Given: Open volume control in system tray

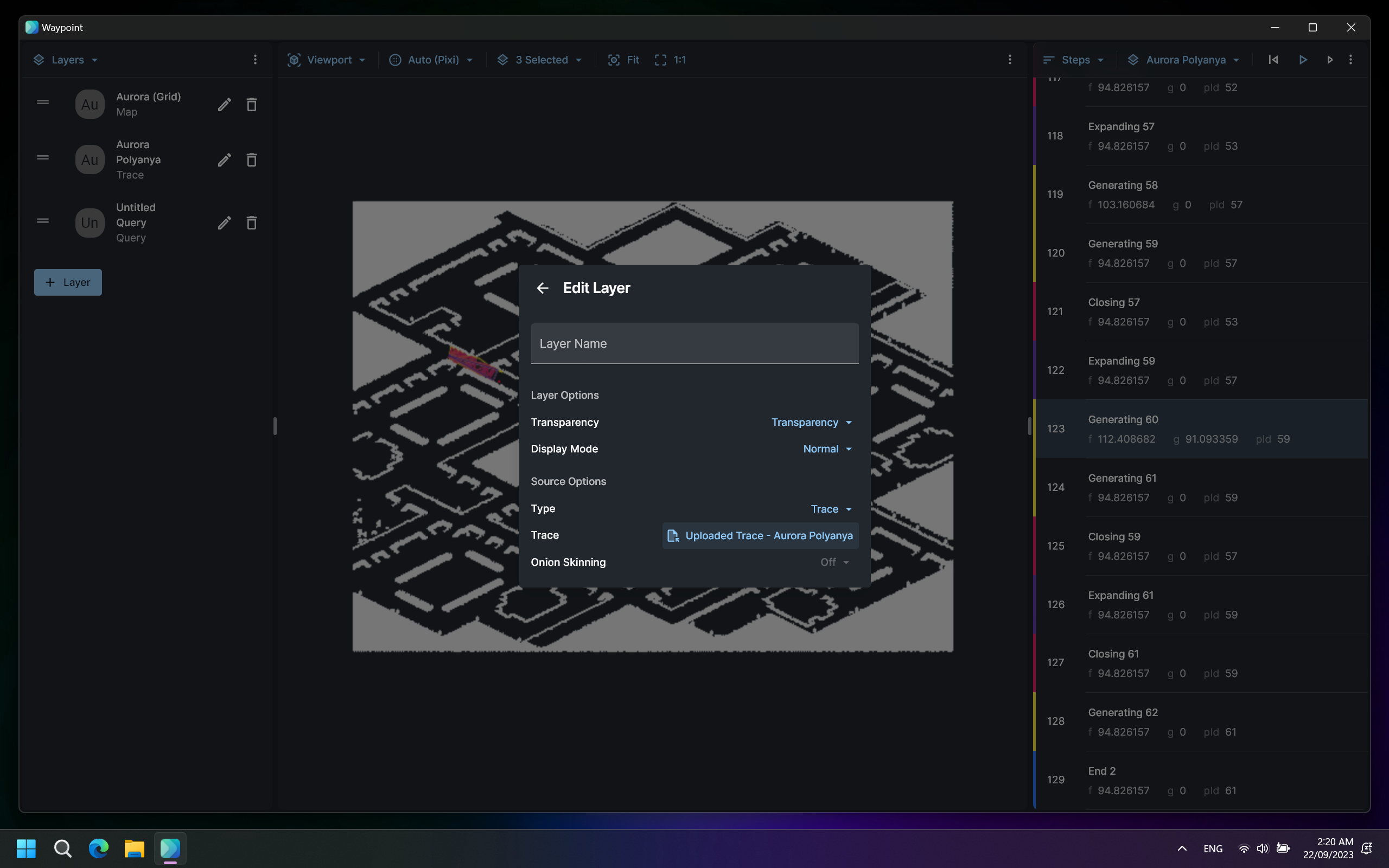Looking at the screenshot, I should pyautogui.click(x=1263, y=848).
